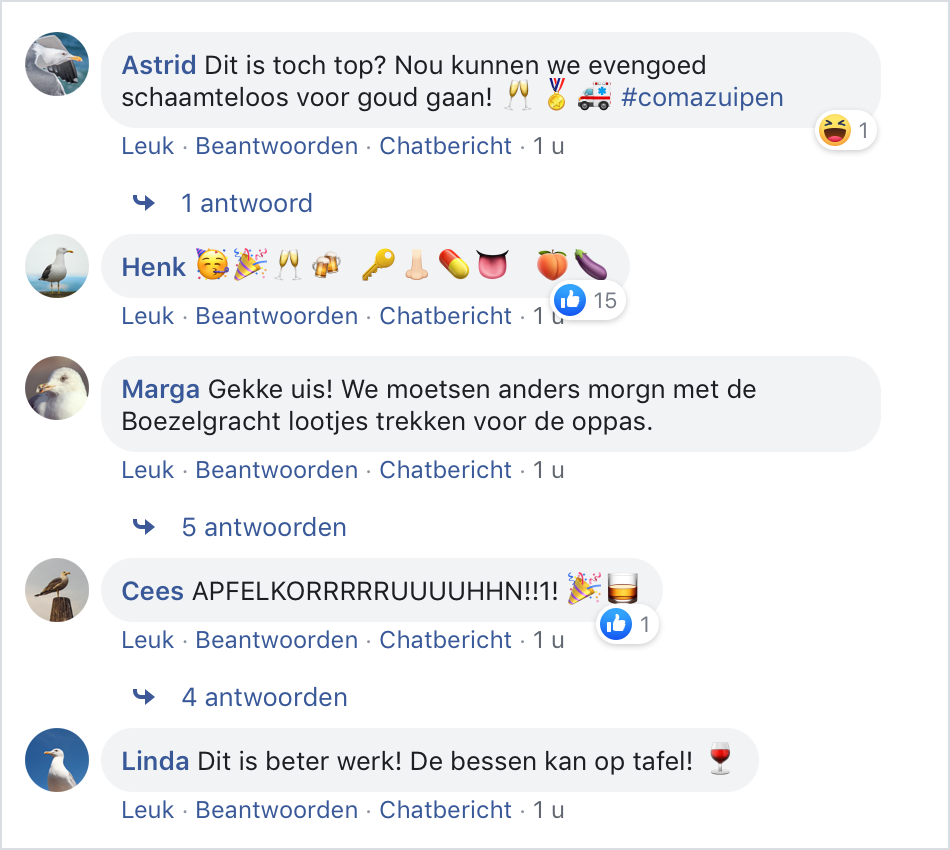Open Cees's profile by name
The width and height of the screenshot is (950, 850).
click(x=152, y=591)
